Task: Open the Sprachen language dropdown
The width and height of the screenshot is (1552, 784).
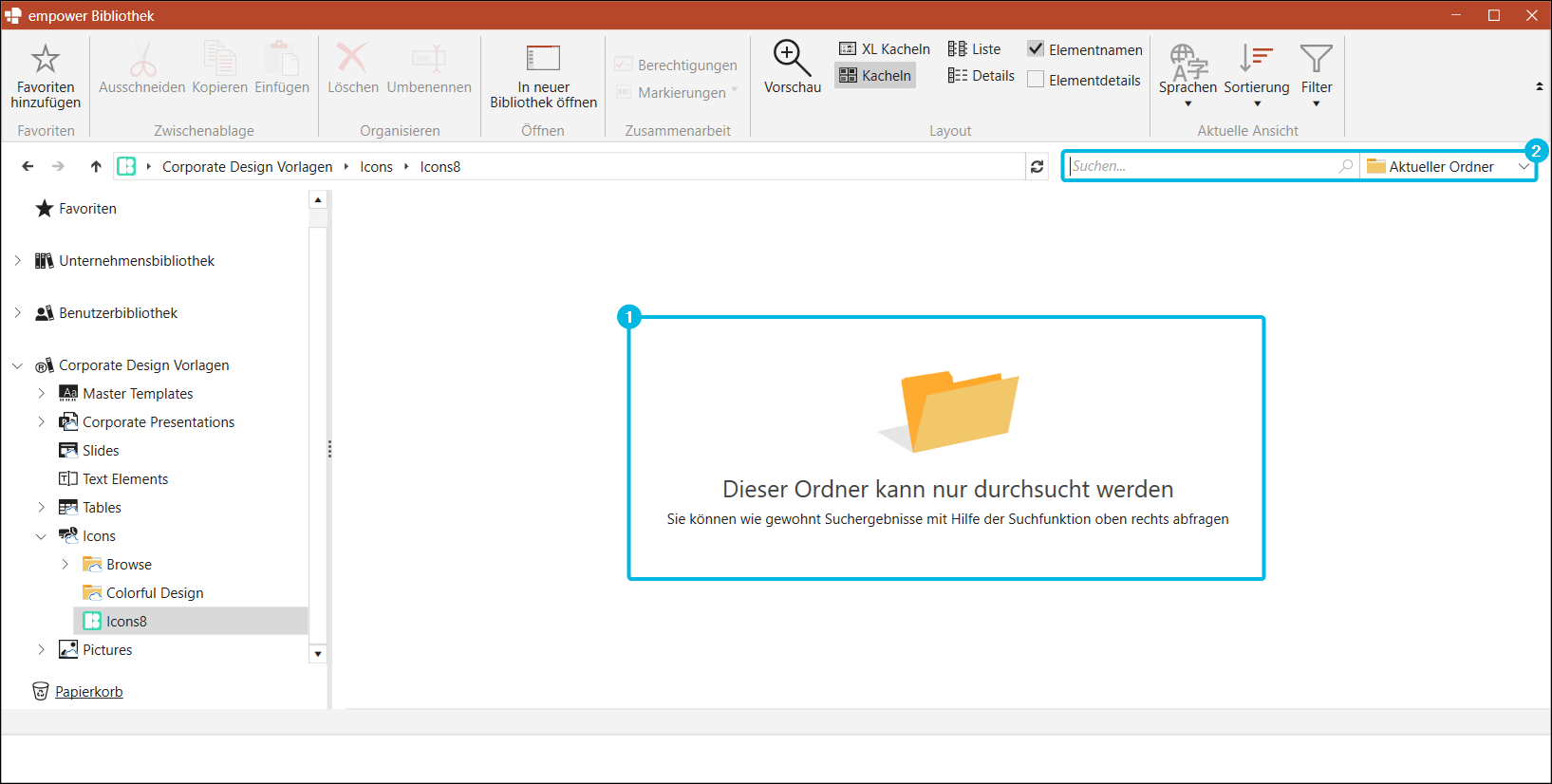Action: (1187, 75)
